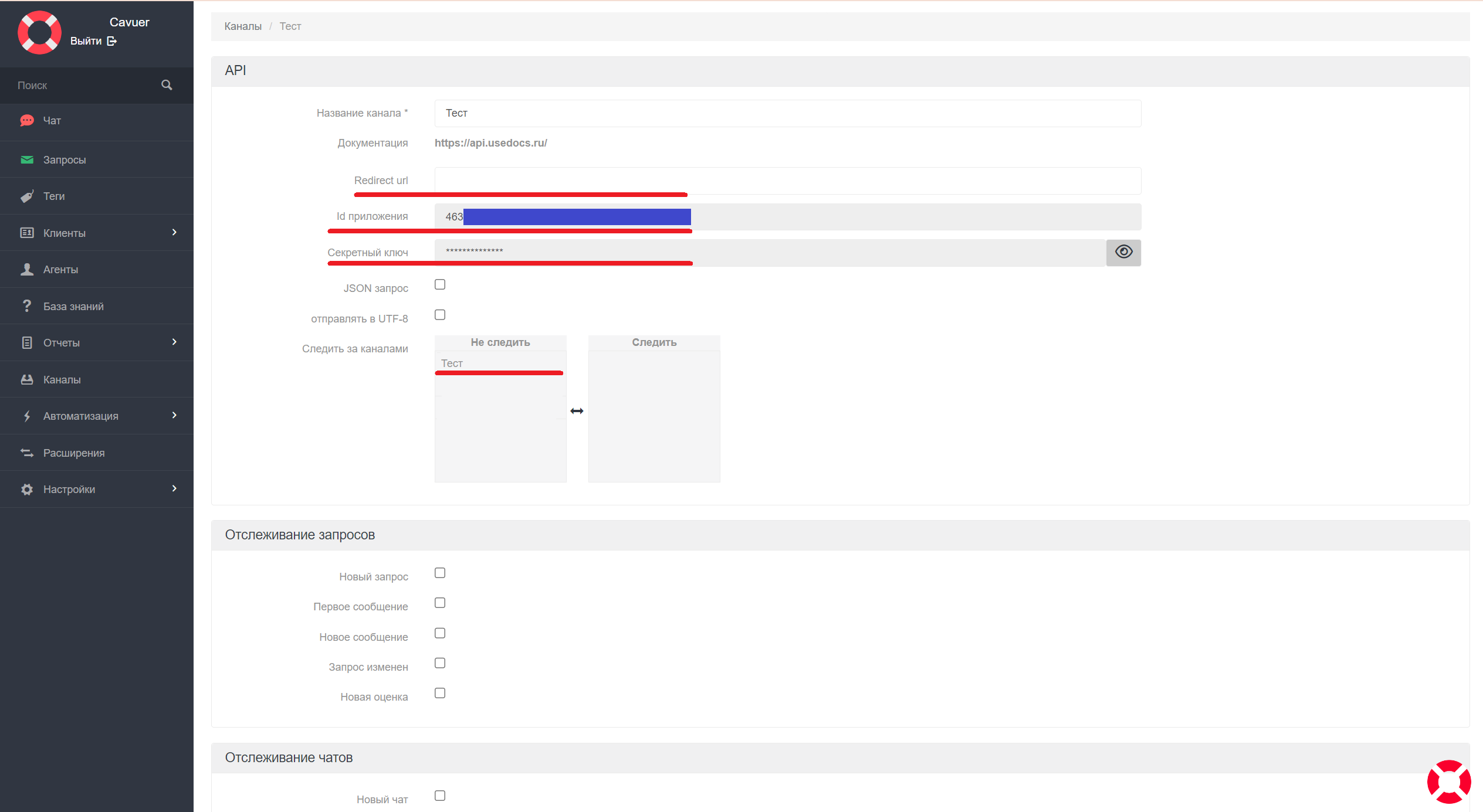Viewport: 1483px width, 812px height.
Task: Select the Каналы section icon
Action: tap(27, 379)
